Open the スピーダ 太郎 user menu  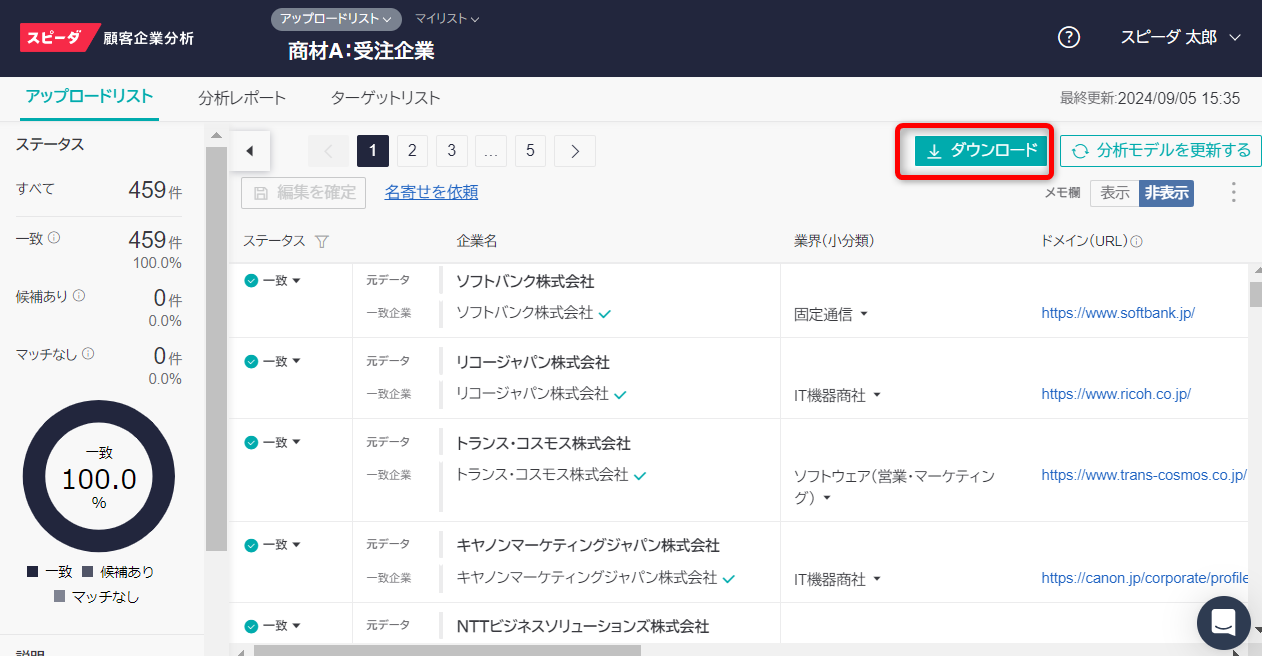1180,38
